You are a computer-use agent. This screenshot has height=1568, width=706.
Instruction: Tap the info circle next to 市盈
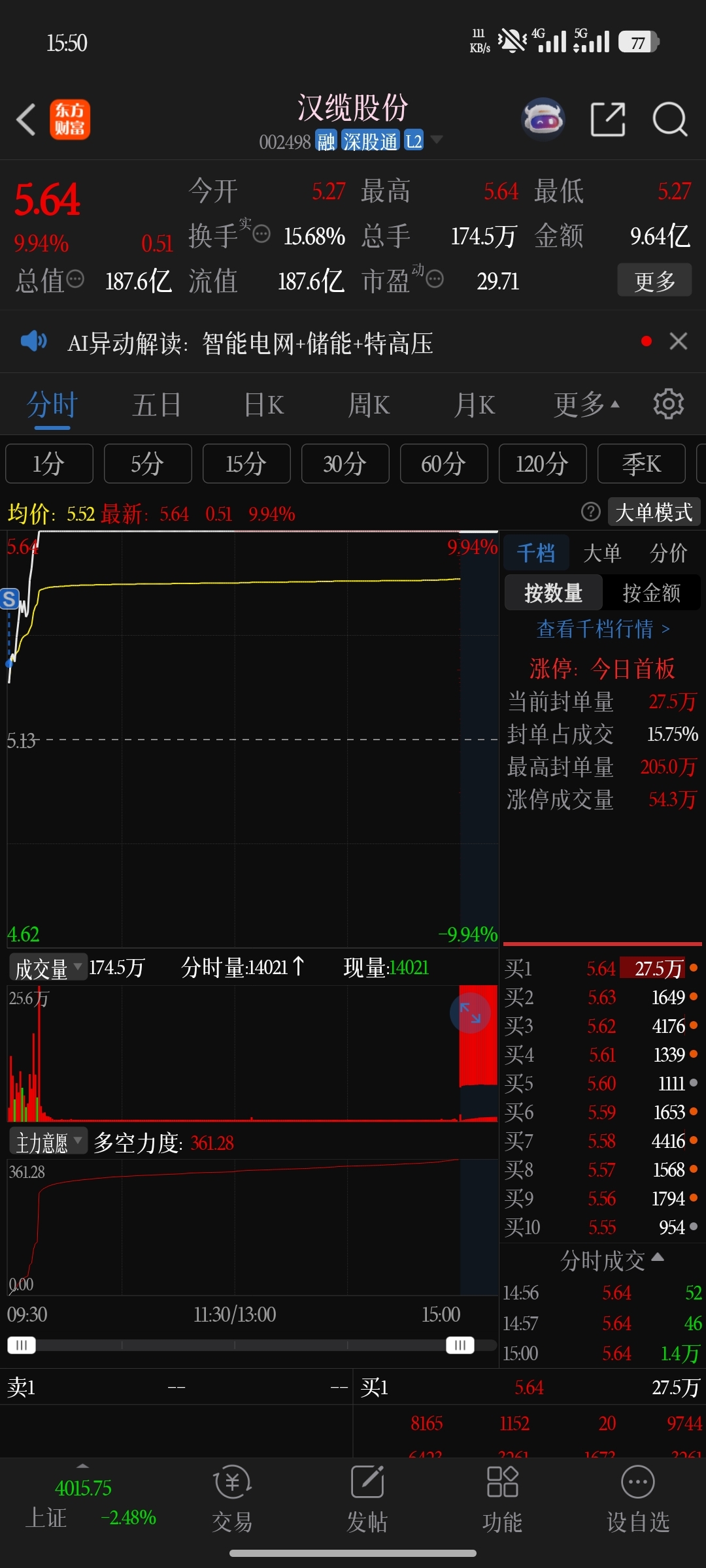[435, 279]
